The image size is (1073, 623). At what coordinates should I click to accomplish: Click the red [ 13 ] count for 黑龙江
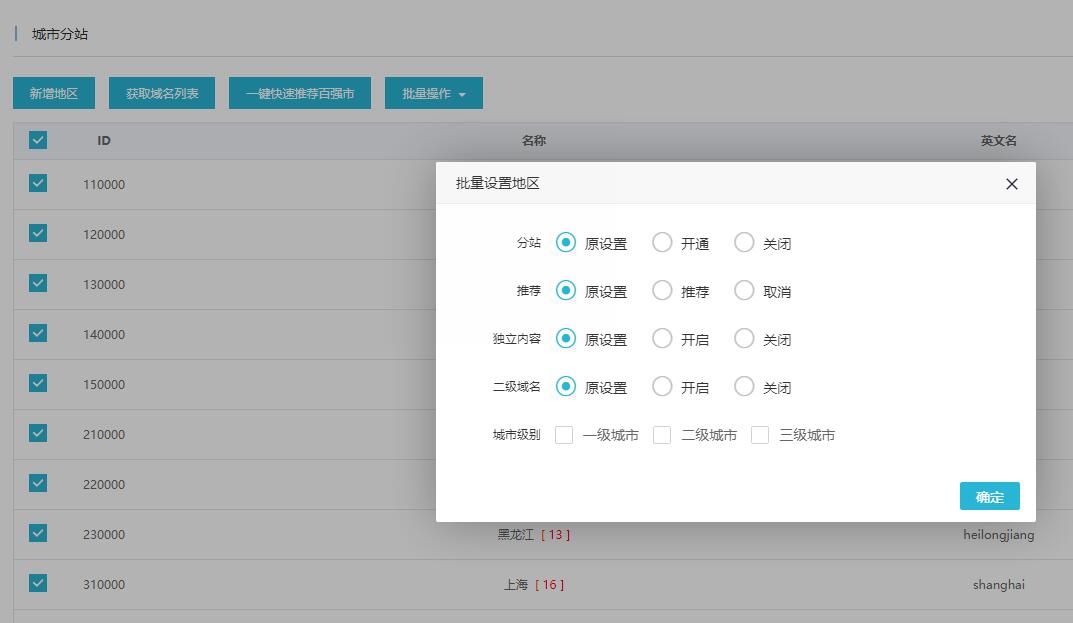(555, 535)
